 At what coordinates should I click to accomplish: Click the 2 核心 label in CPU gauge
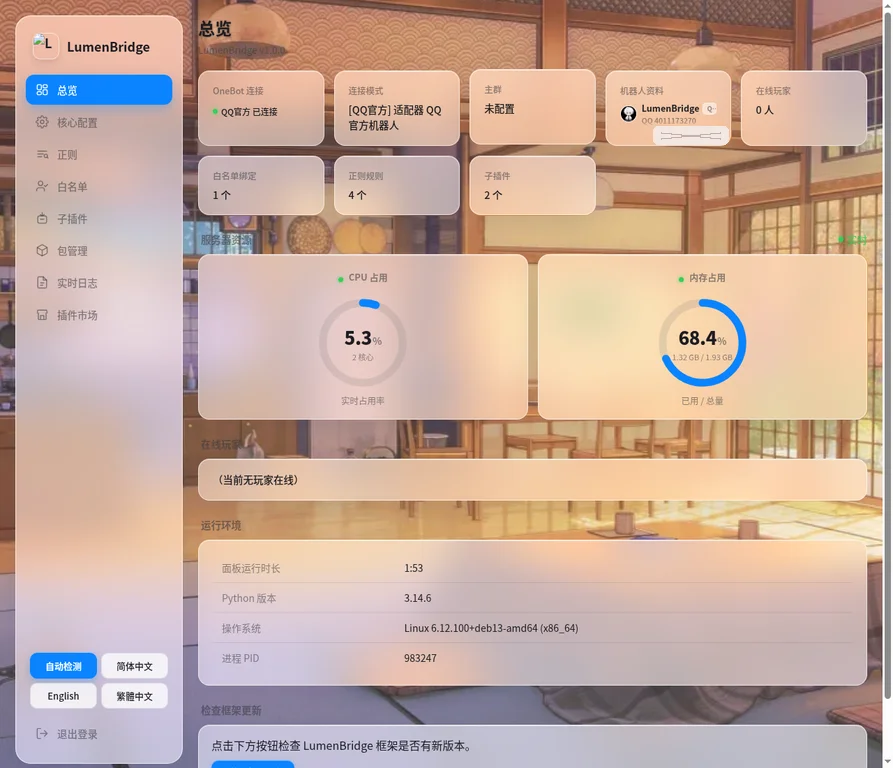pos(363,358)
